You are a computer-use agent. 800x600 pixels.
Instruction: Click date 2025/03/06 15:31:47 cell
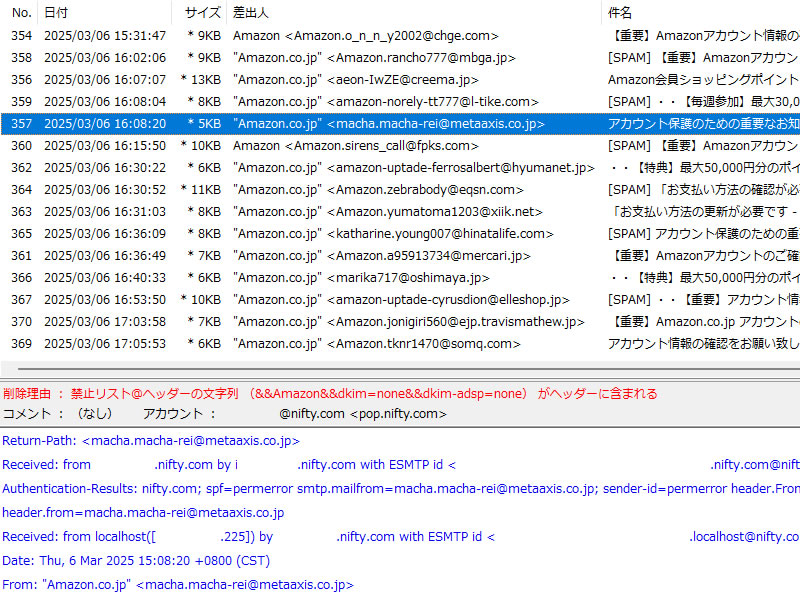[105, 36]
